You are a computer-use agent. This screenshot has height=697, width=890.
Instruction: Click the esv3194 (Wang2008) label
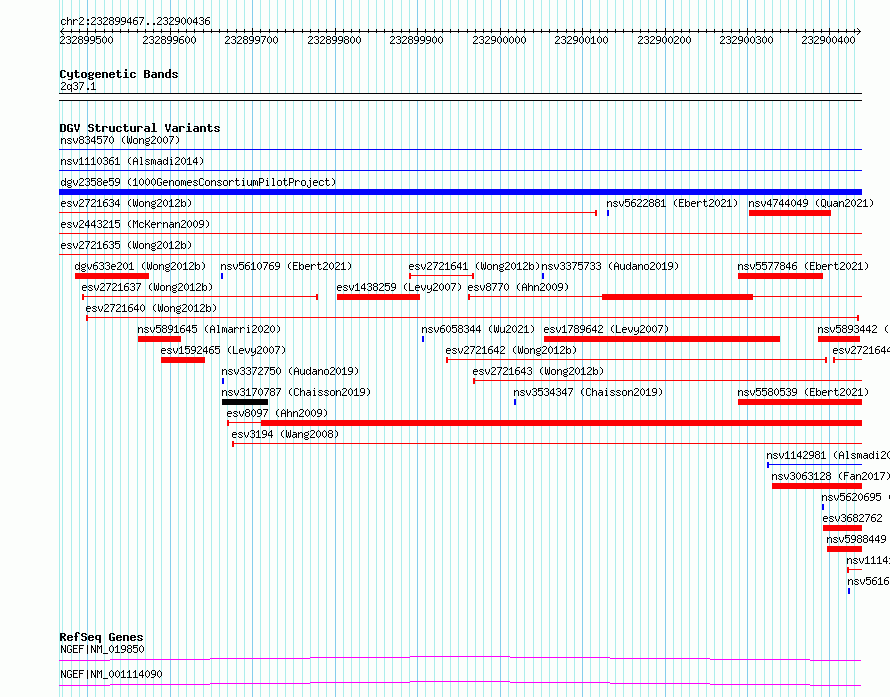pyautogui.click(x=285, y=434)
